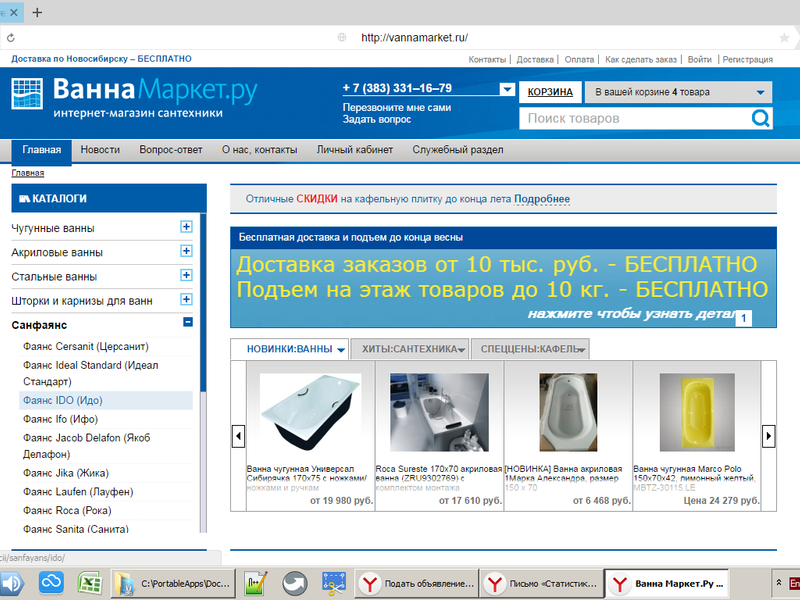This screenshot has width=800, height=600.
Task: Open Фаянс Jacob Delafon subcategory
Action: [87, 446]
